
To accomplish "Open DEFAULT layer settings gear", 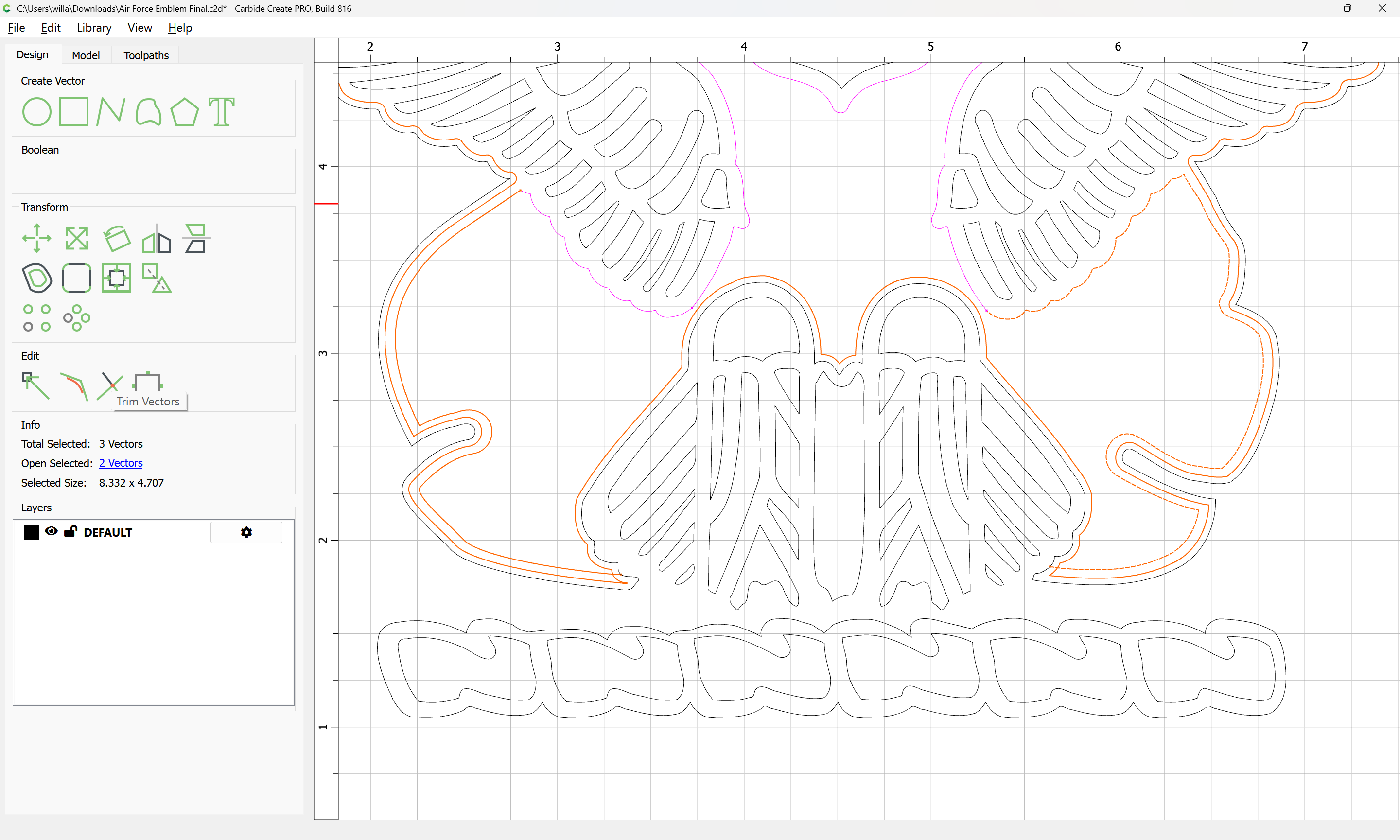I will (246, 532).
